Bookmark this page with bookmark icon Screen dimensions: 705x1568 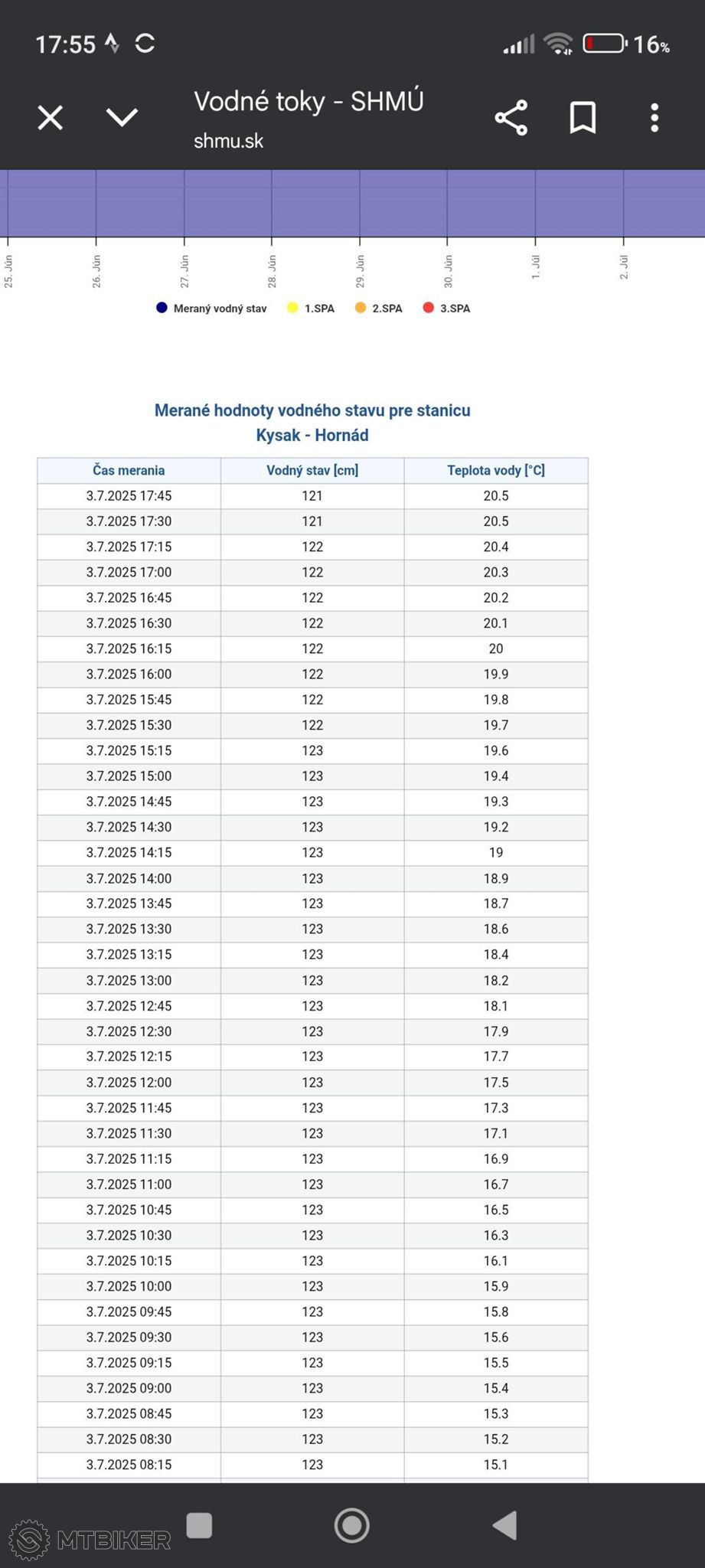click(x=583, y=118)
